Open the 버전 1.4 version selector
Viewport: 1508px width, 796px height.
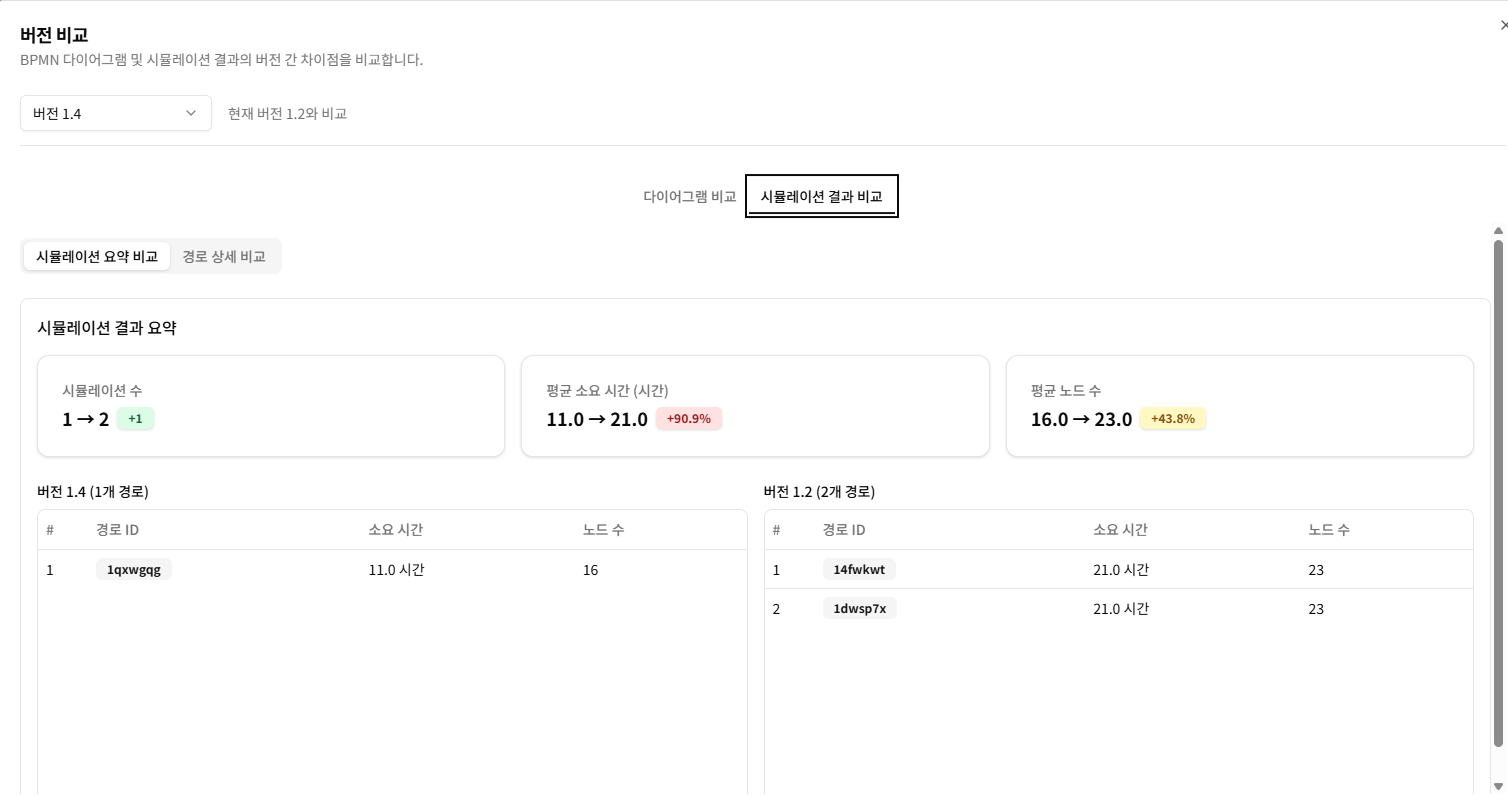click(x=115, y=113)
